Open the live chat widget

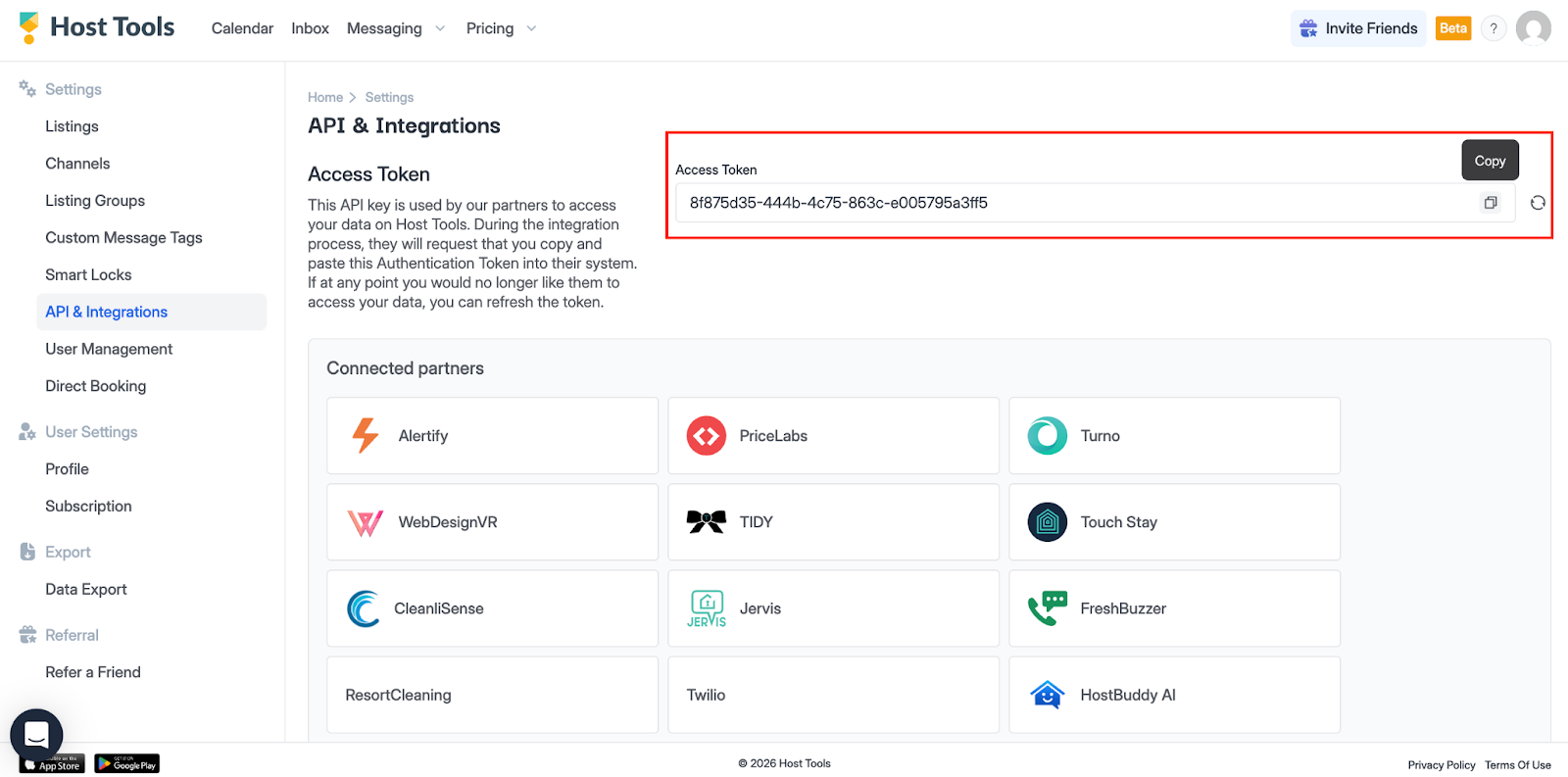(36, 734)
